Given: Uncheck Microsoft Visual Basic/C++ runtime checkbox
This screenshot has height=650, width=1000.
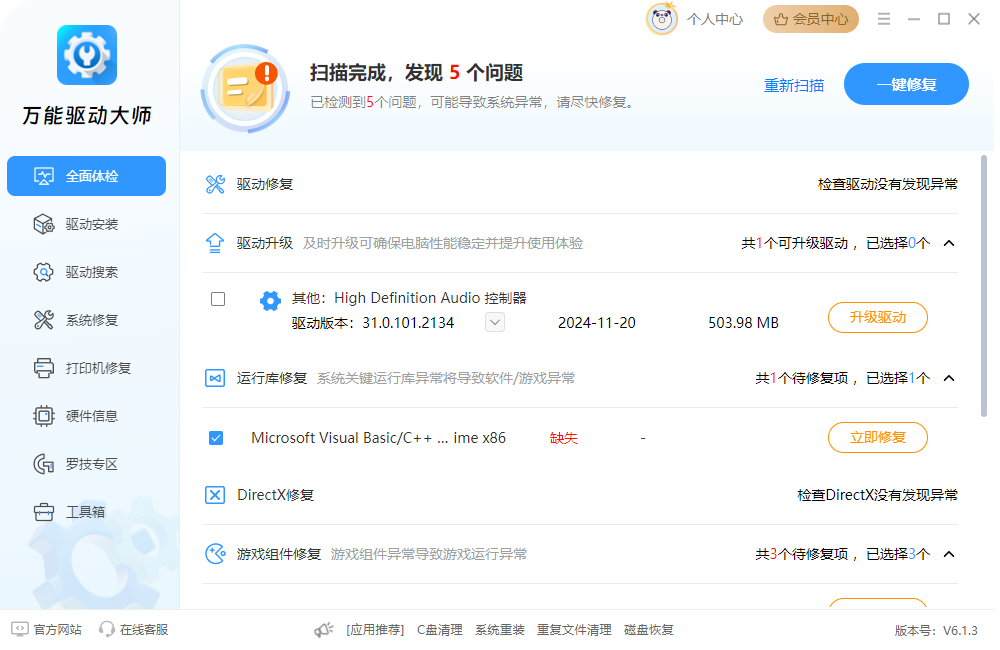Looking at the screenshot, I should 216,438.
